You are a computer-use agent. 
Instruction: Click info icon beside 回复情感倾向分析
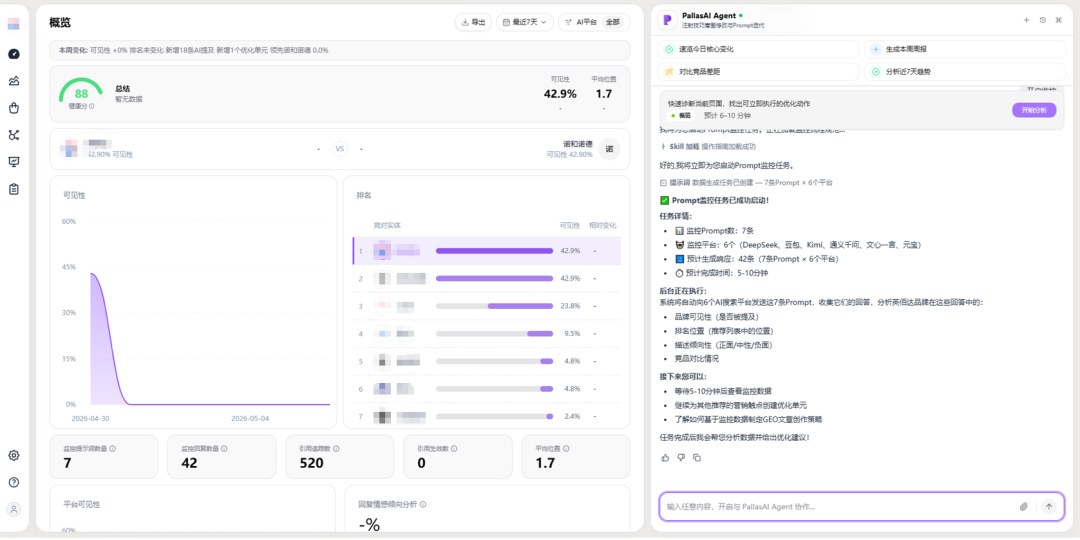click(423, 504)
